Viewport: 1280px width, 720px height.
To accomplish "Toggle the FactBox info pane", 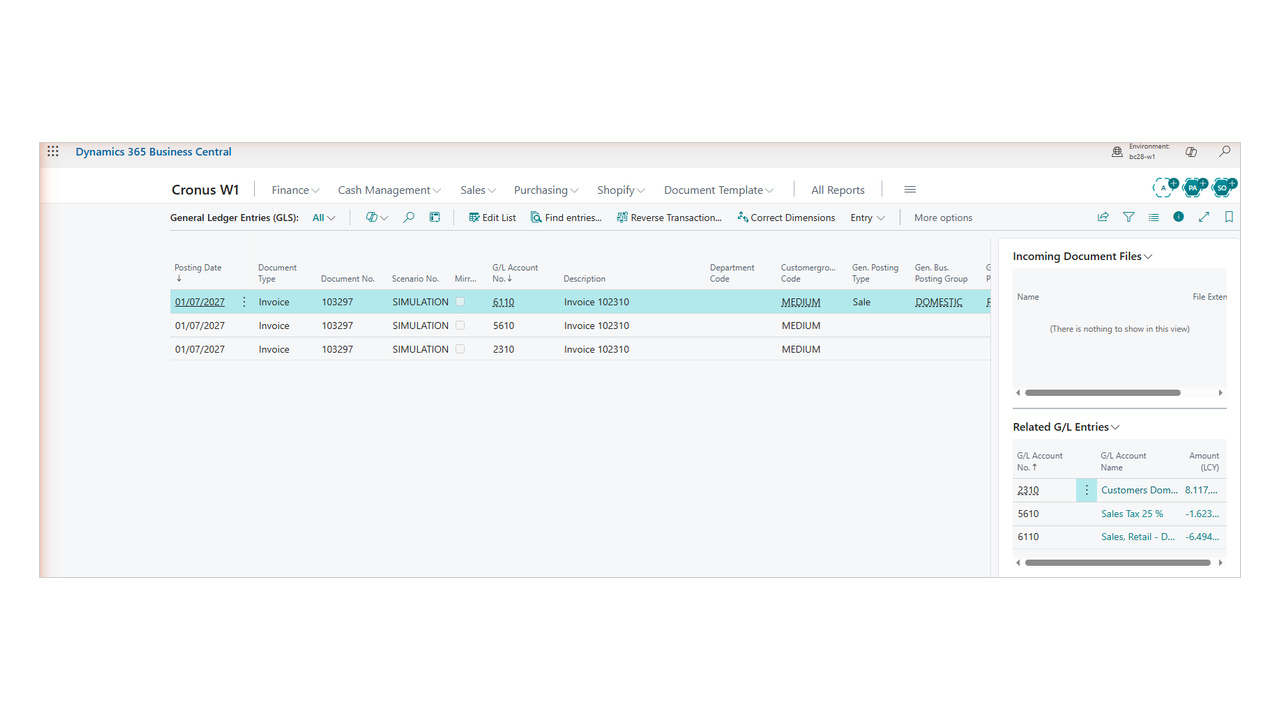I will 1179,217.
